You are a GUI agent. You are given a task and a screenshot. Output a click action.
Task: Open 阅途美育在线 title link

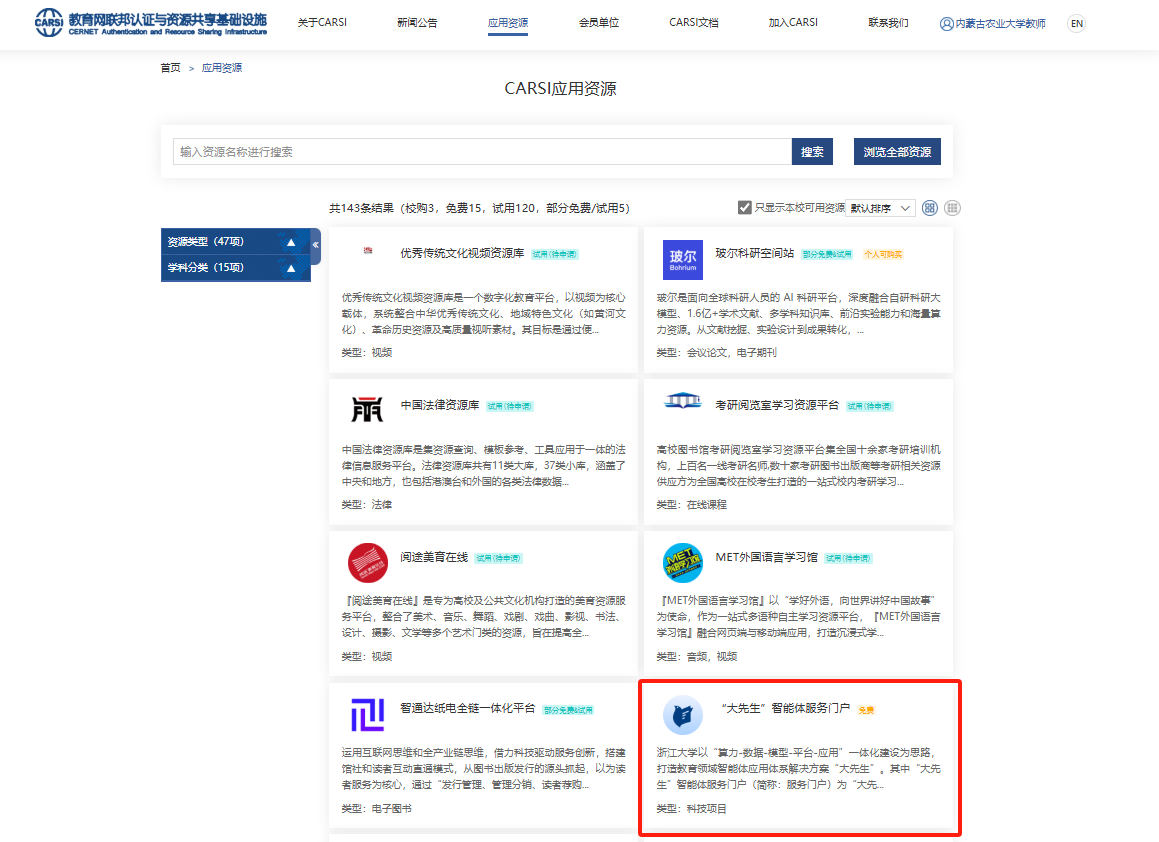click(x=434, y=557)
